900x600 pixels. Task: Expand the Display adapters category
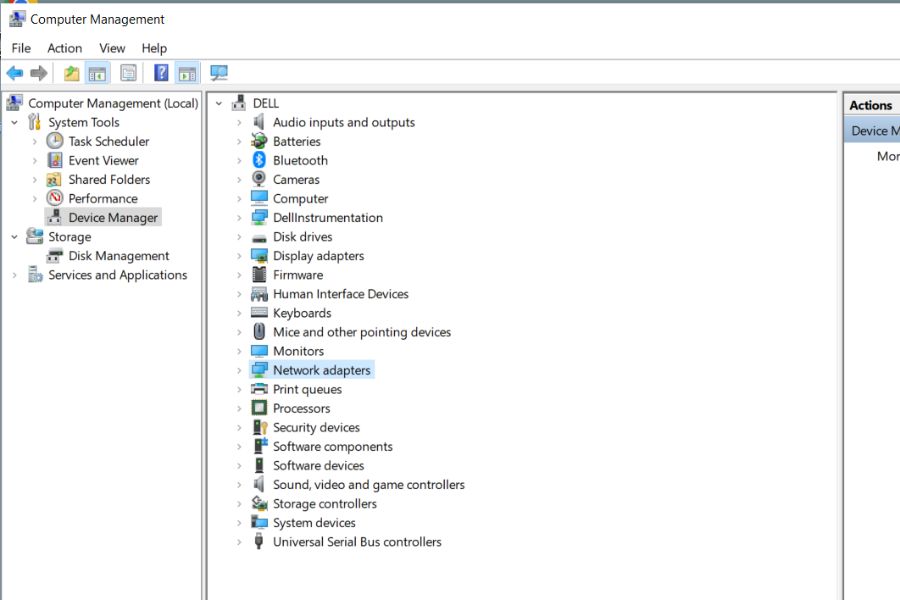coord(239,256)
